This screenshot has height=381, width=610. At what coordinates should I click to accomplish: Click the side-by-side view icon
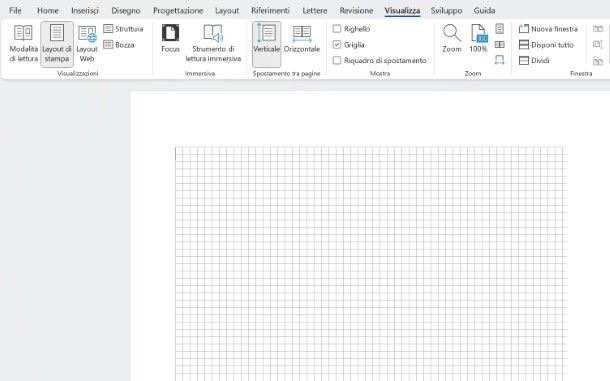point(598,29)
